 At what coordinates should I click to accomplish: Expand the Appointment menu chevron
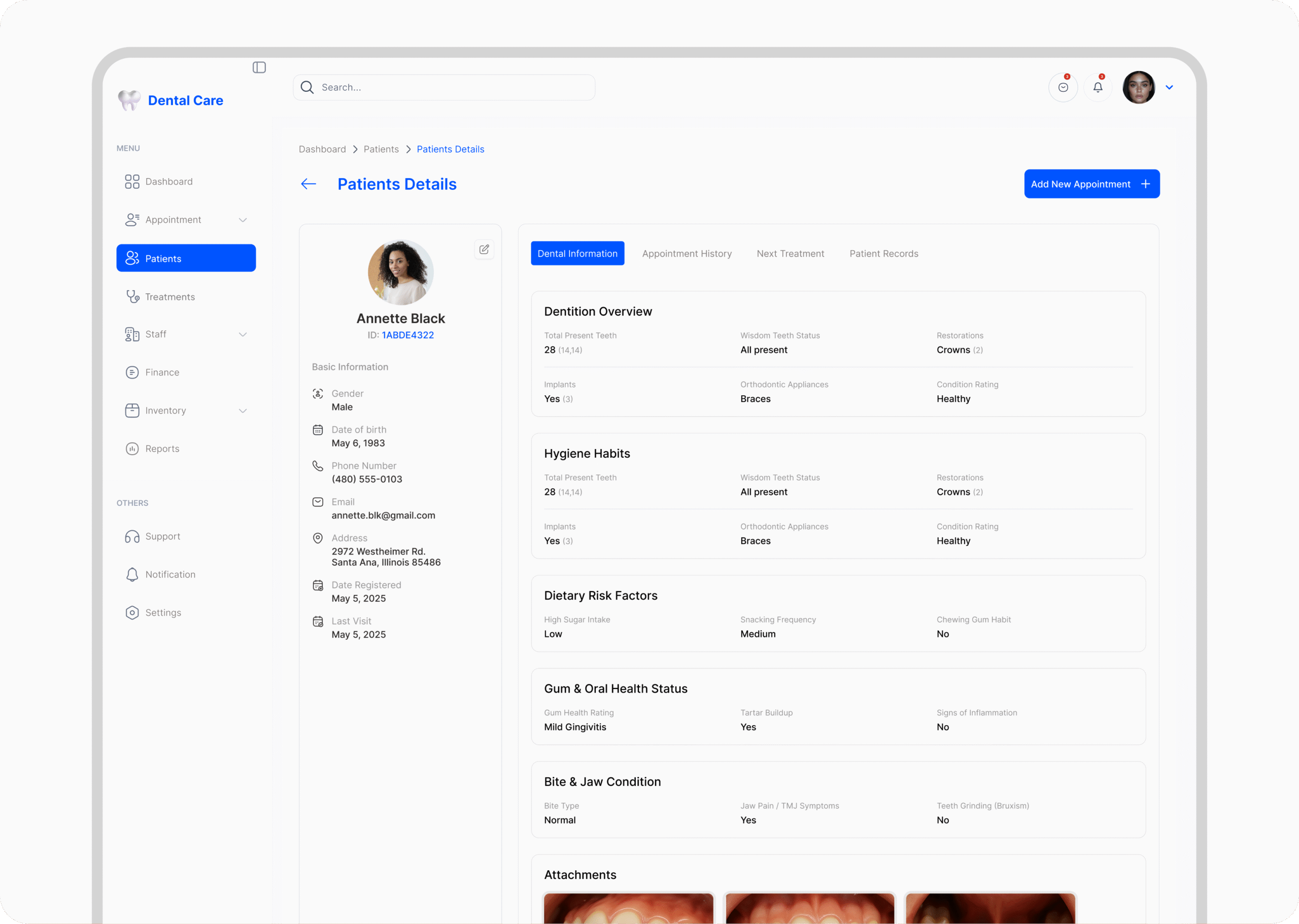click(x=243, y=220)
